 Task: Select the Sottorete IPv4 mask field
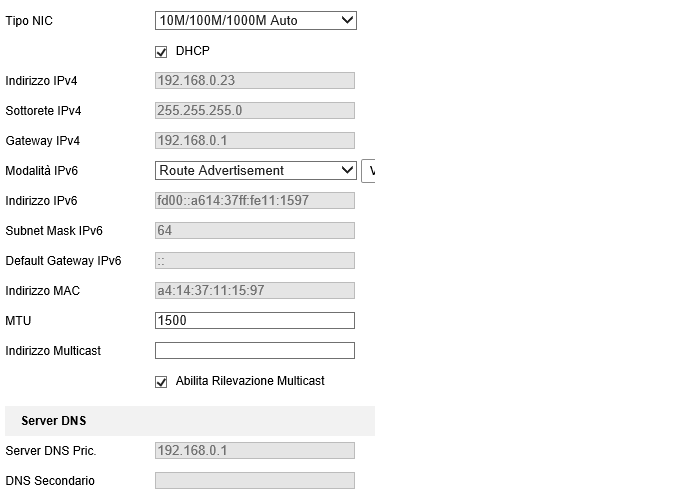pos(255,111)
